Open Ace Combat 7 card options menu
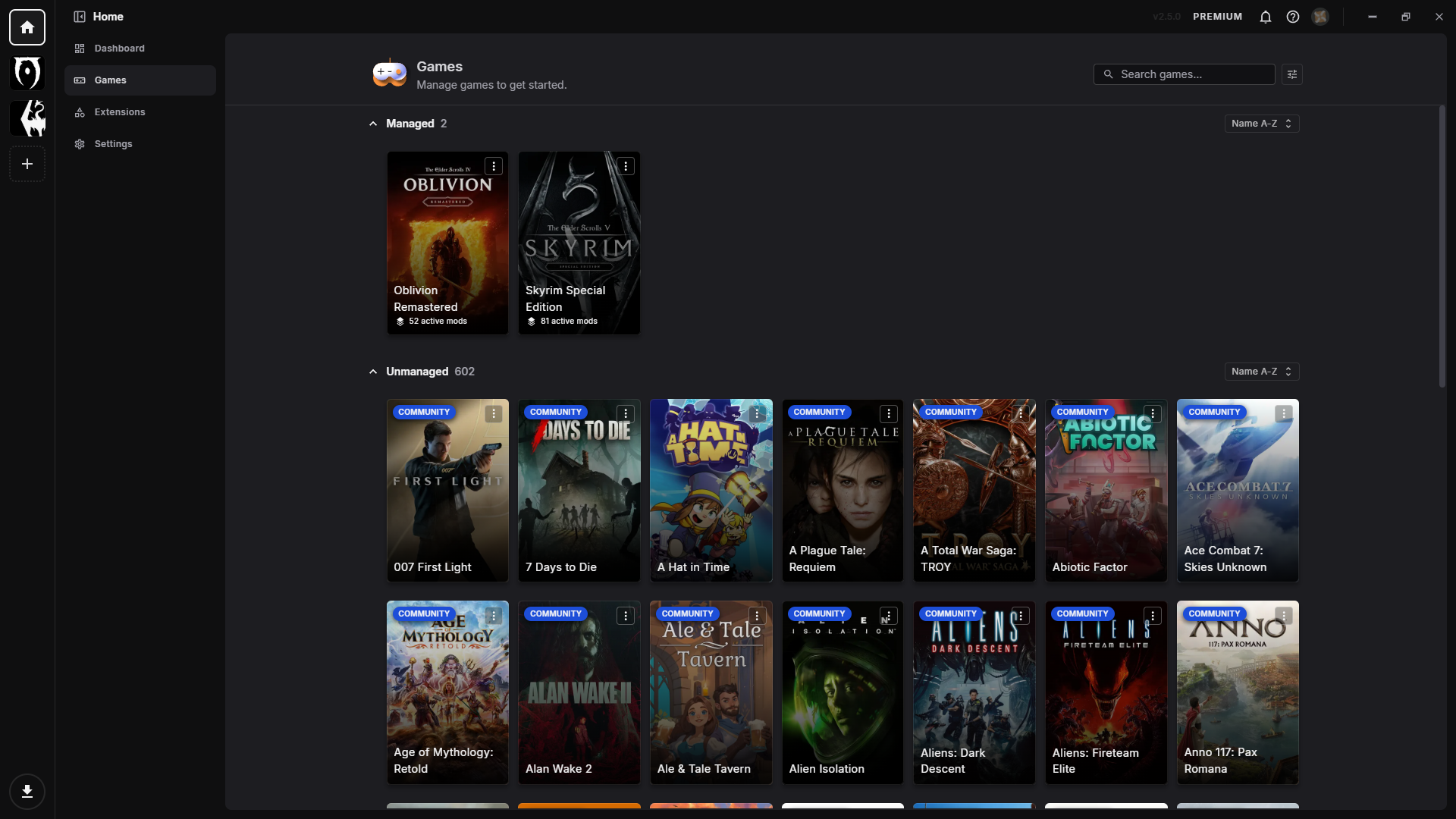Image resolution: width=1456 pixels, height=819 pixels. tap(1284, 413)
